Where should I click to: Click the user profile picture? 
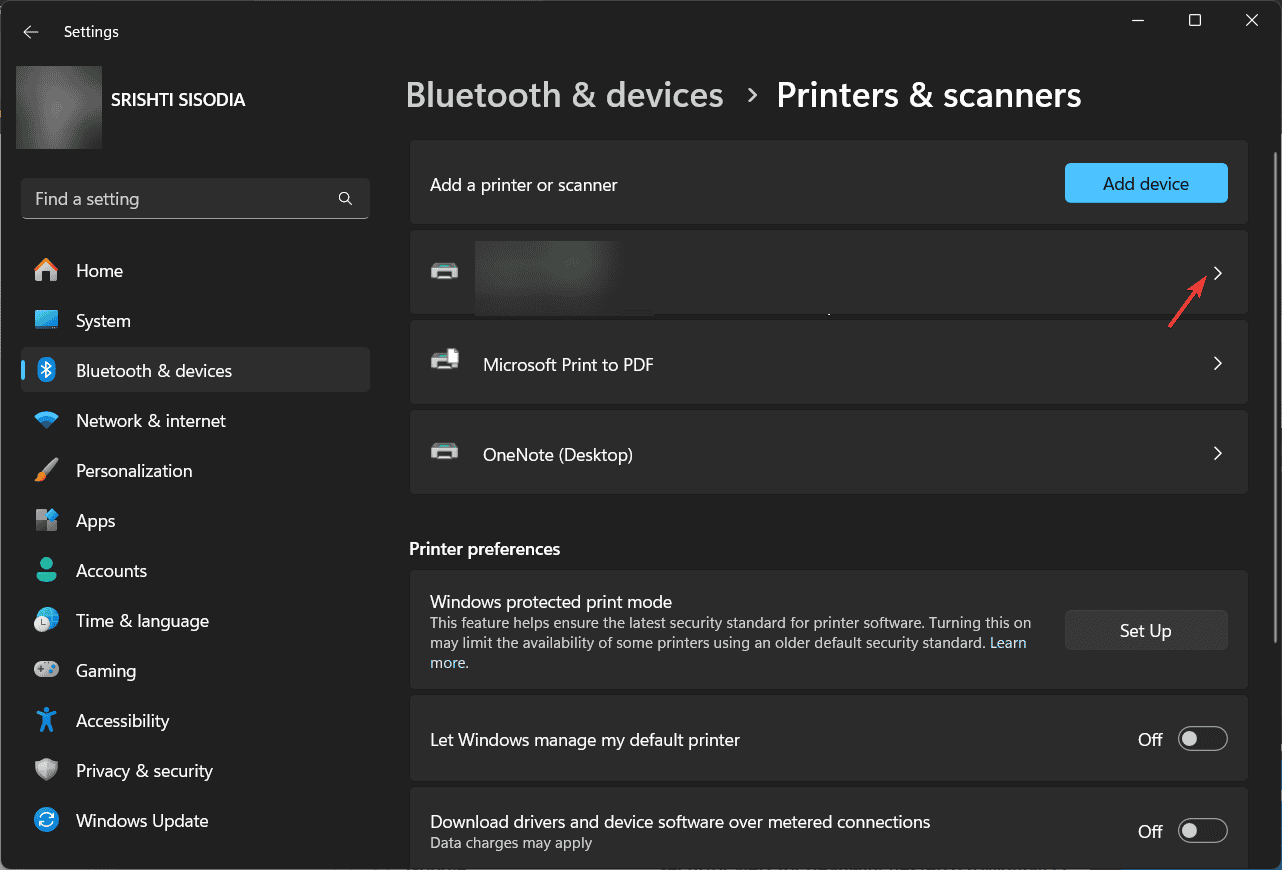59,108
